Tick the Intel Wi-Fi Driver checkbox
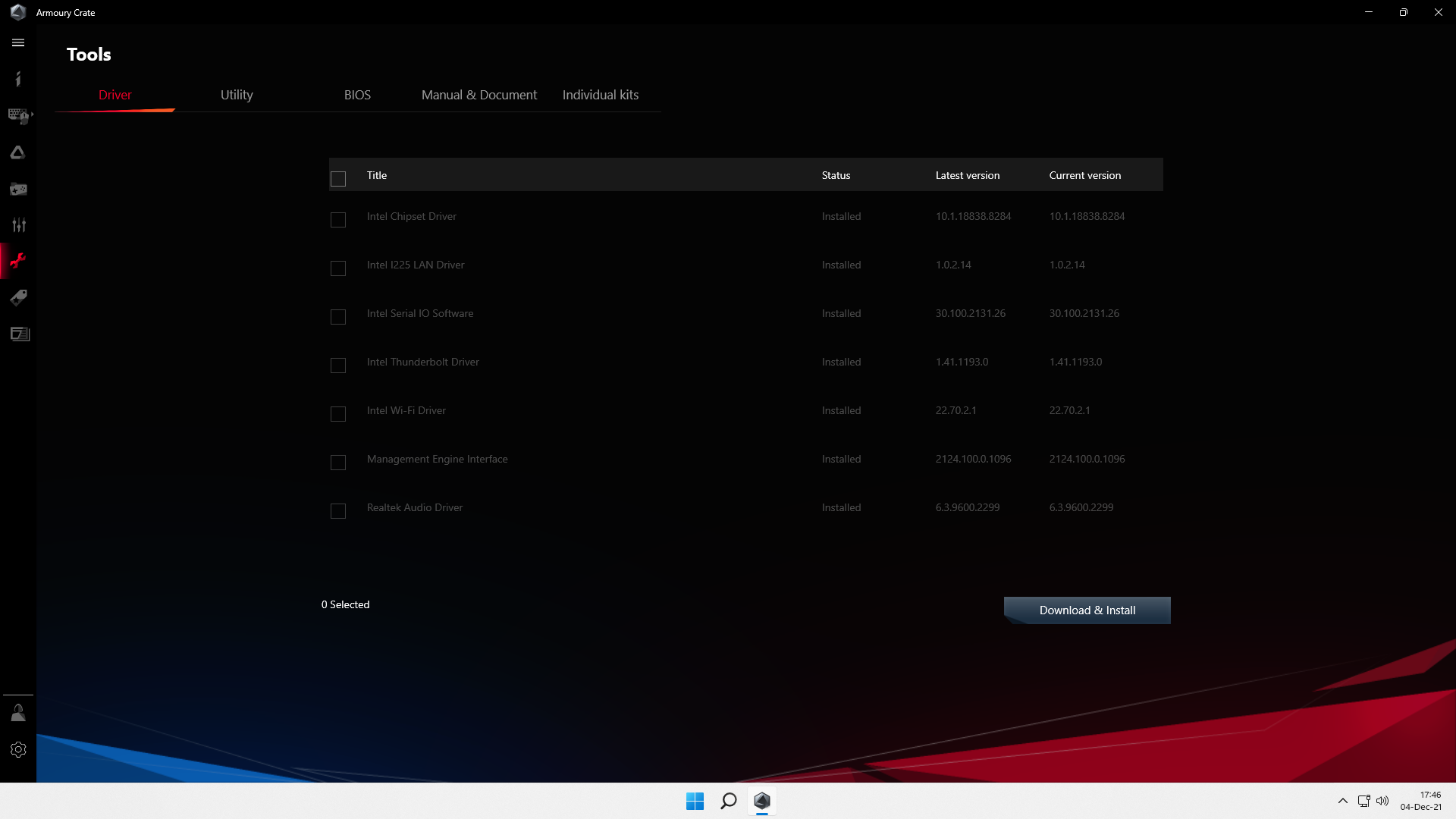Viewport: 1456px width, 819px height. (338, 414)
